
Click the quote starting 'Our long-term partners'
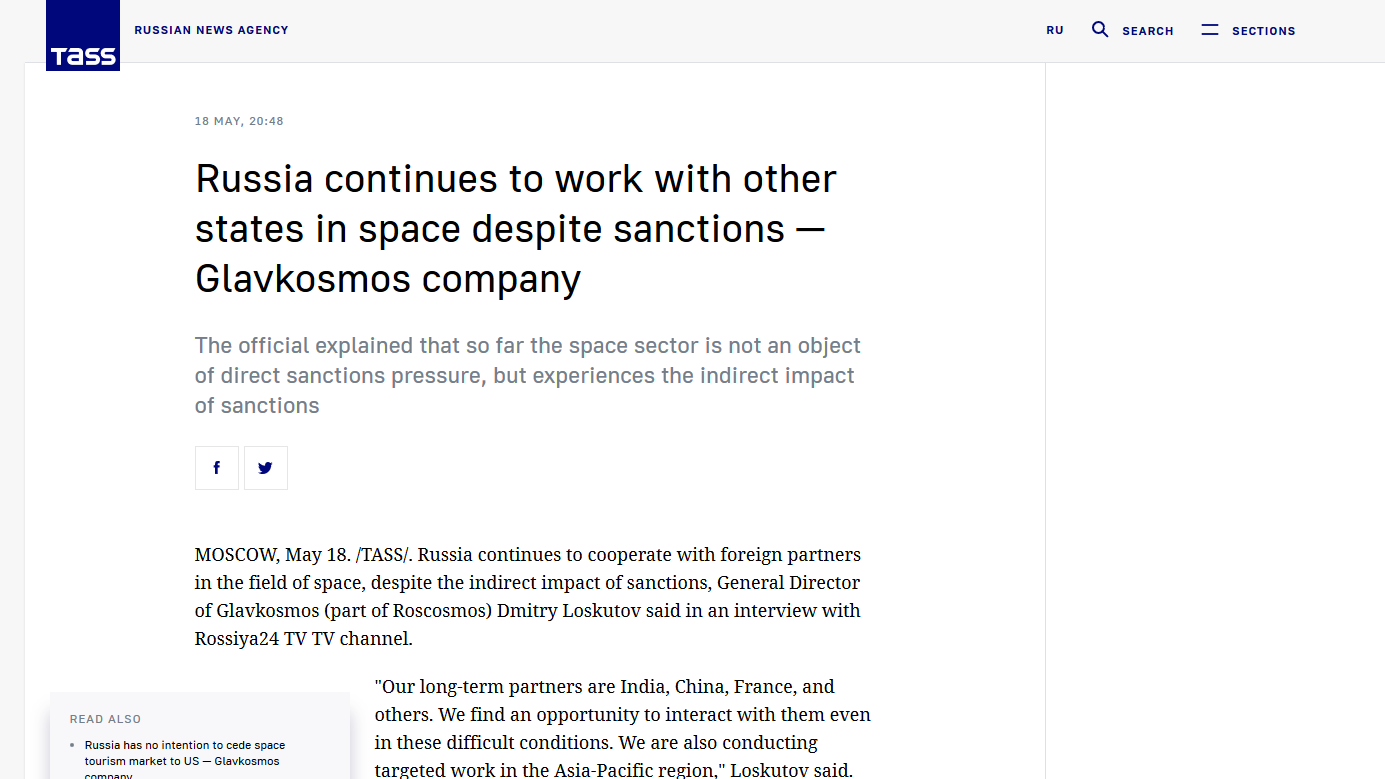coord(623,728)
